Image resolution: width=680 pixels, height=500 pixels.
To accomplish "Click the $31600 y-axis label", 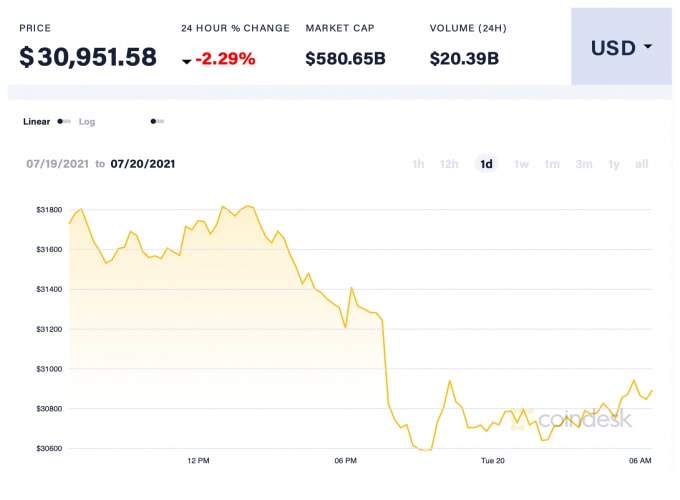I will pos(49,249).
